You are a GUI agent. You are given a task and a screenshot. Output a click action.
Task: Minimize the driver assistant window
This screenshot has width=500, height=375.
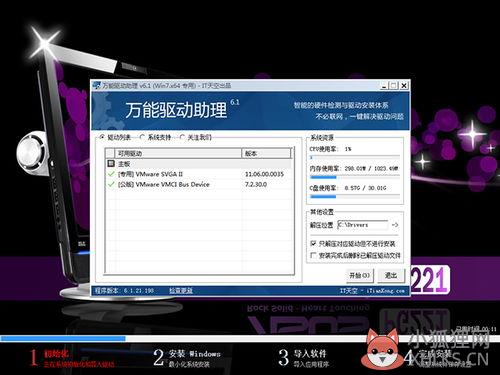click(x=384, y=86)
